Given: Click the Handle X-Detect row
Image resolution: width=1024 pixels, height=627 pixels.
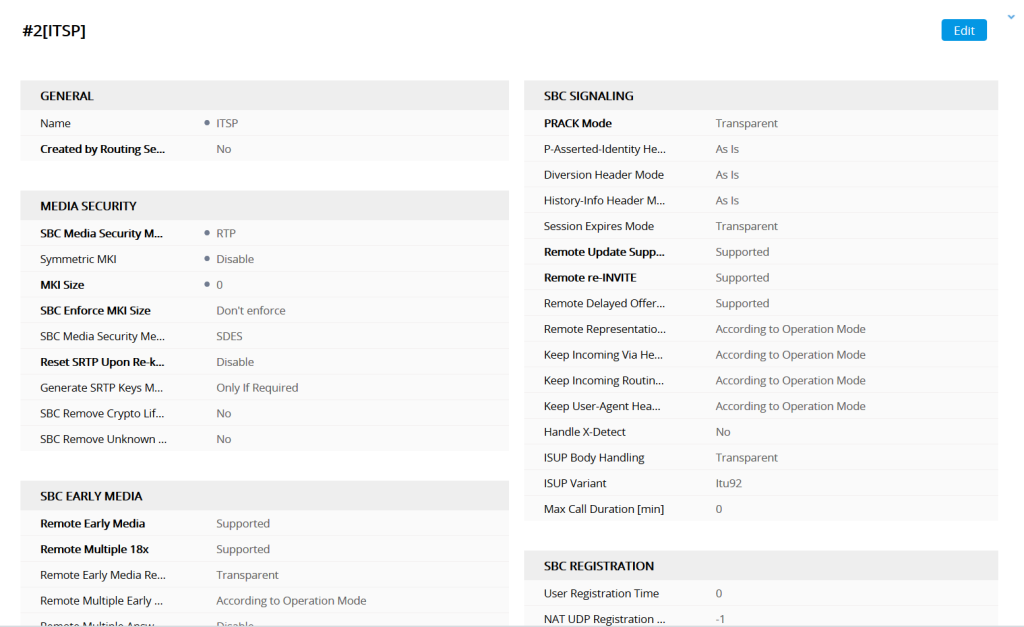Looking at the screenshot, I should point(760,431).
